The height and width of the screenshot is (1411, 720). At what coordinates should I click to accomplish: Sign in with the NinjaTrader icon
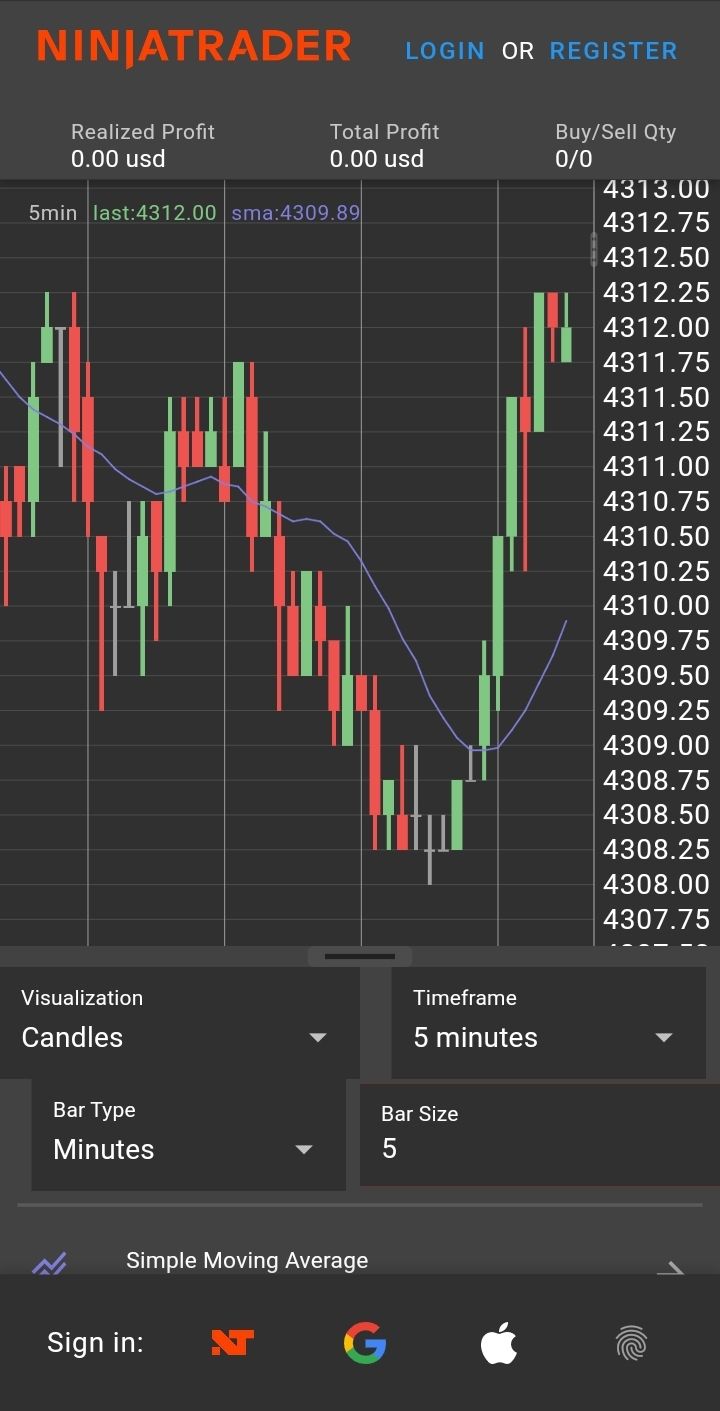click(x=232, y=1343)
